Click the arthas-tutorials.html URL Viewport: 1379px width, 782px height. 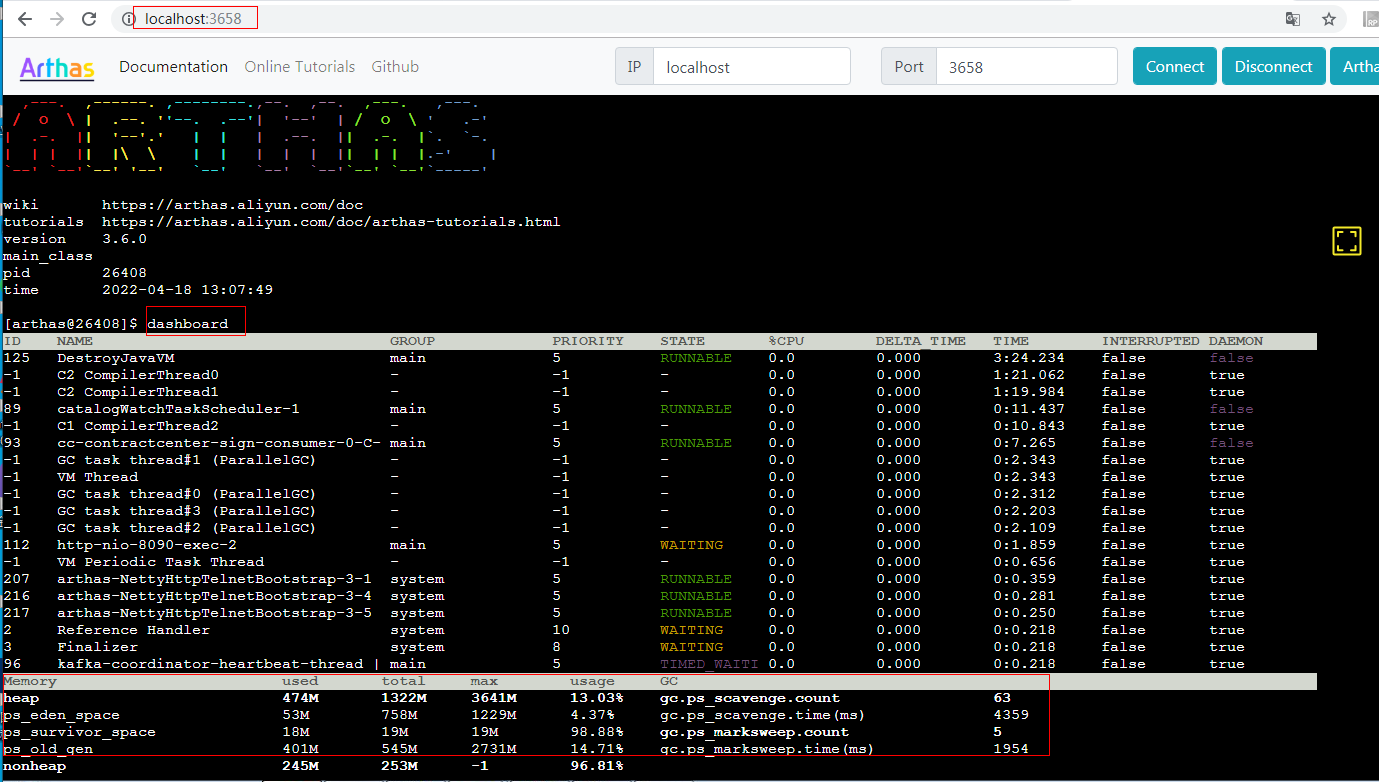click(331, 222)
